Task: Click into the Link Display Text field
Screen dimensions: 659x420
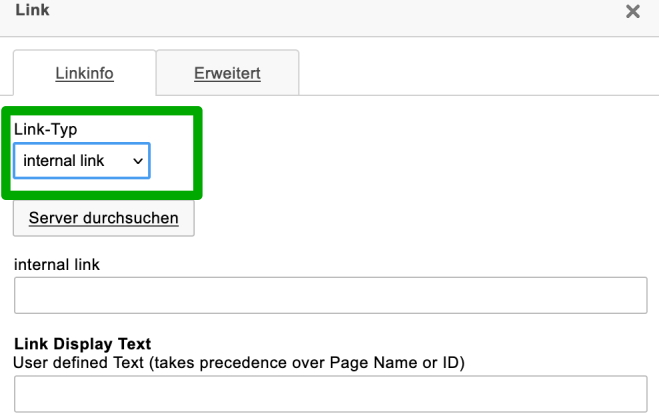Action: click(x=330, y=394)
